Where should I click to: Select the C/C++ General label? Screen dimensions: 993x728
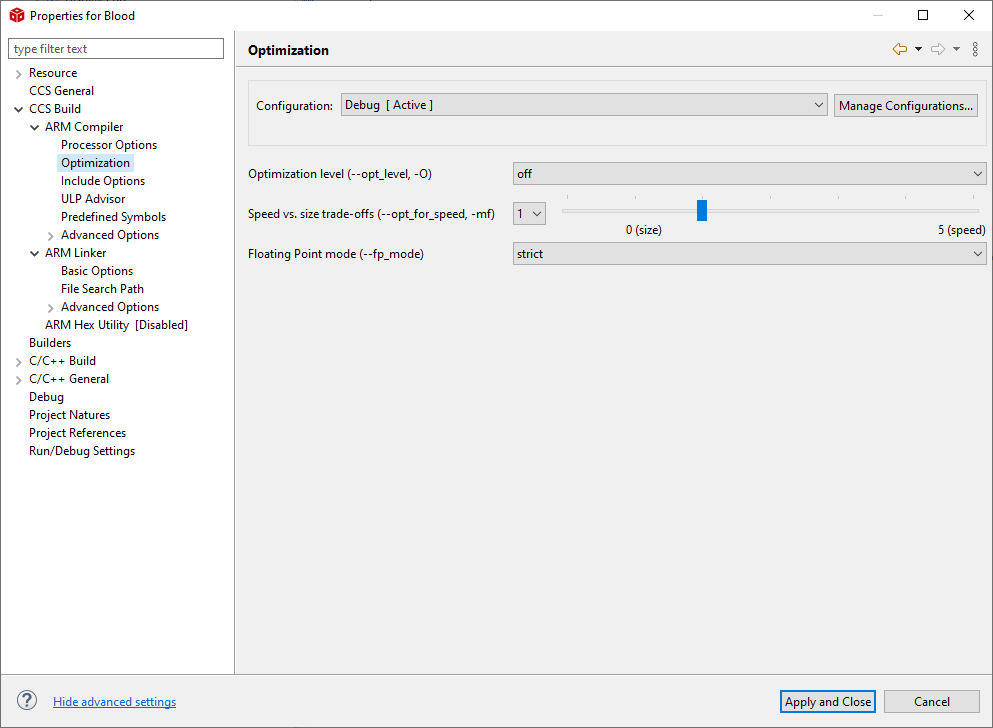coord(69,379)
